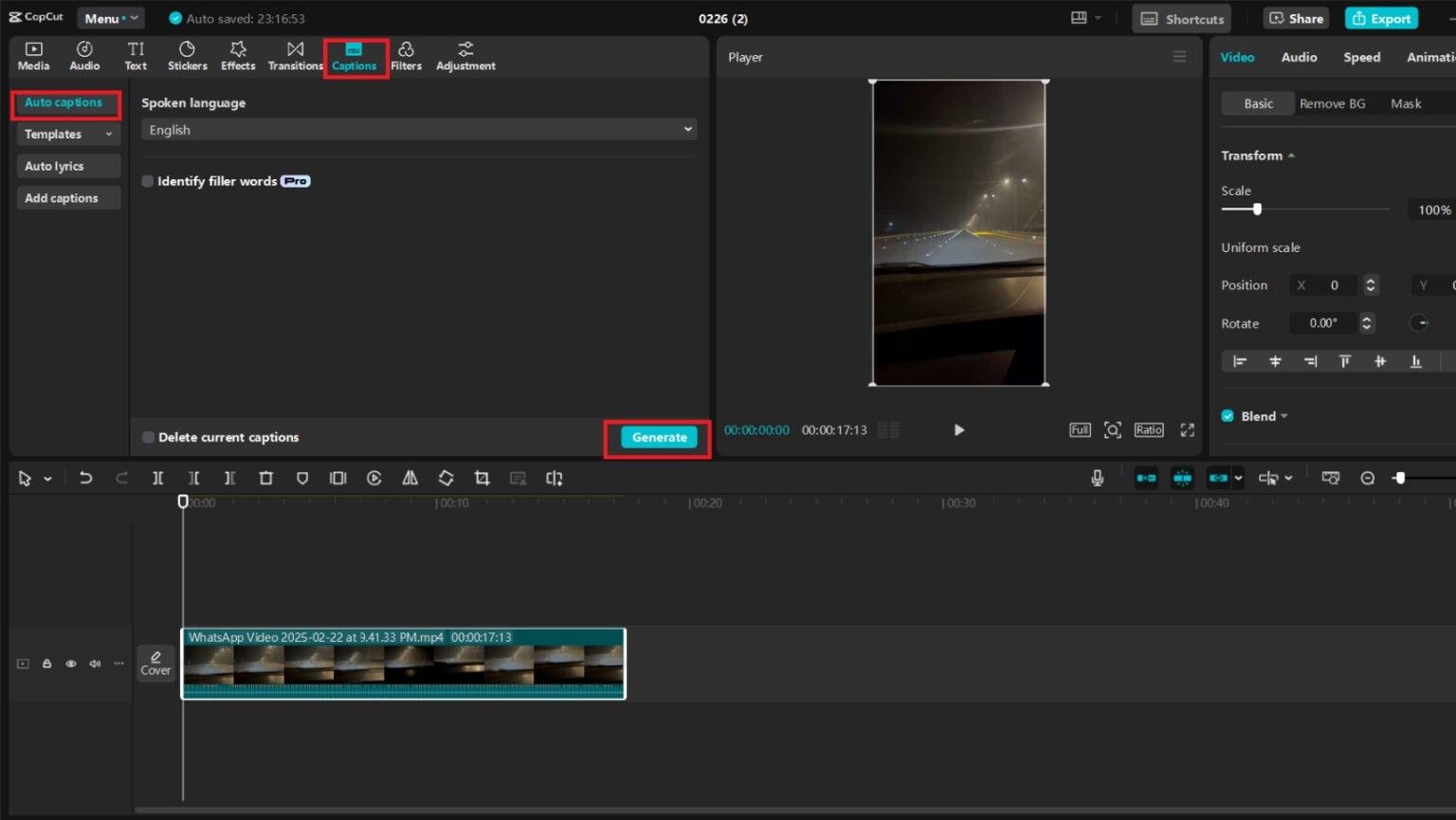
Task: Open the Transitions panel
Action: [x=295, y=56]
